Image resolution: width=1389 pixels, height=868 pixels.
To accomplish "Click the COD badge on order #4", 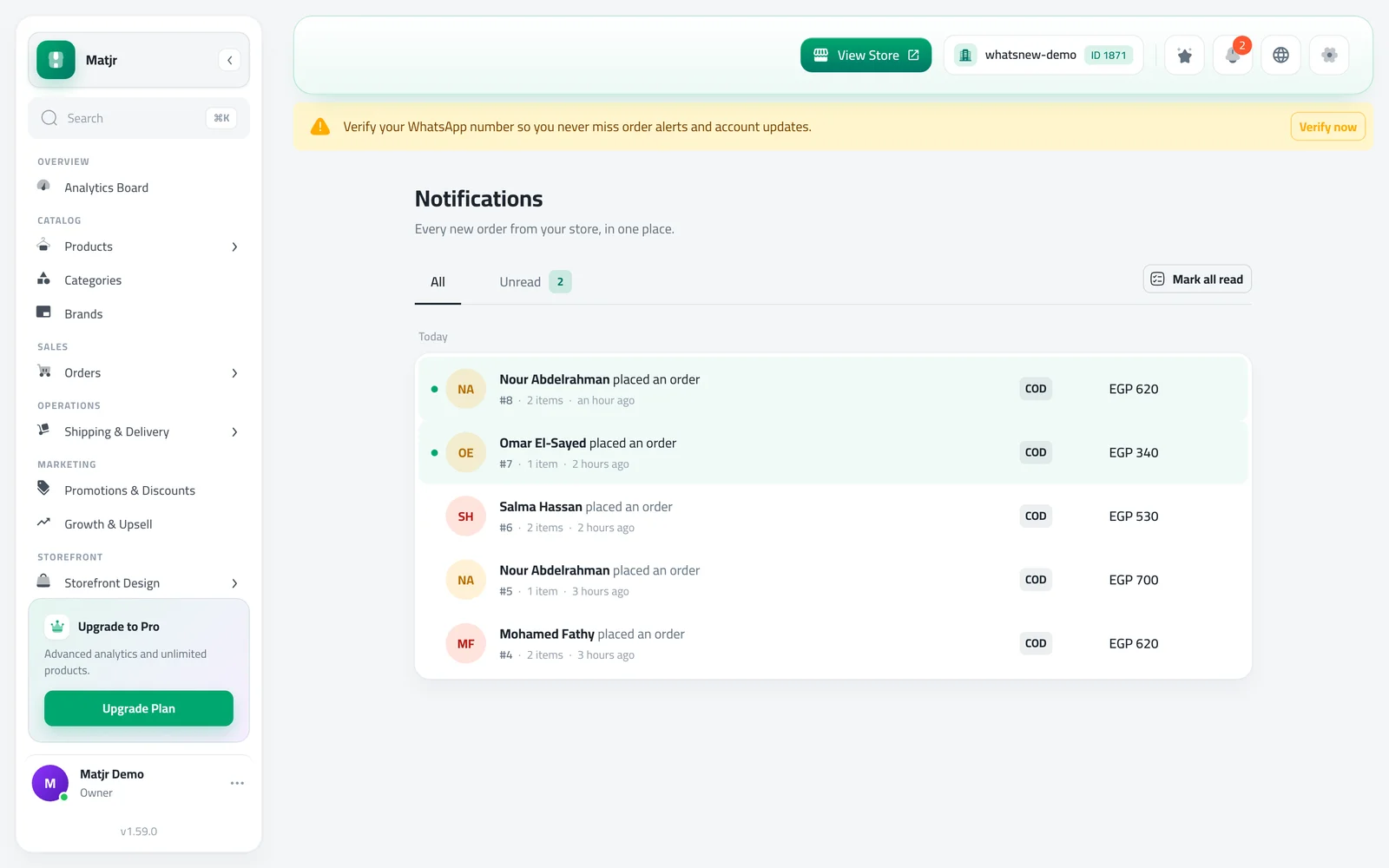I will [1036, 643].
